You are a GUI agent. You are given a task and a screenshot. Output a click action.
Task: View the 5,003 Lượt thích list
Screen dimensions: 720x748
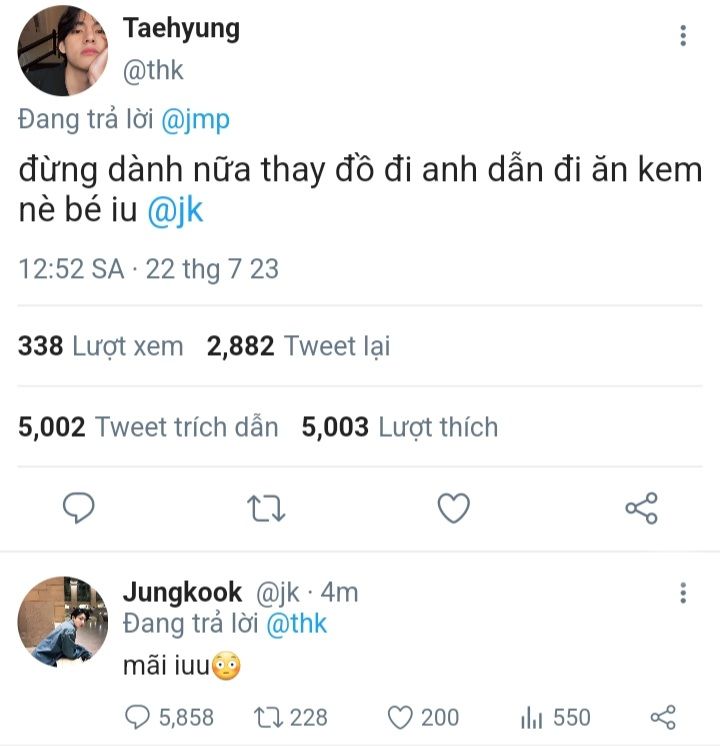[400, 427]
